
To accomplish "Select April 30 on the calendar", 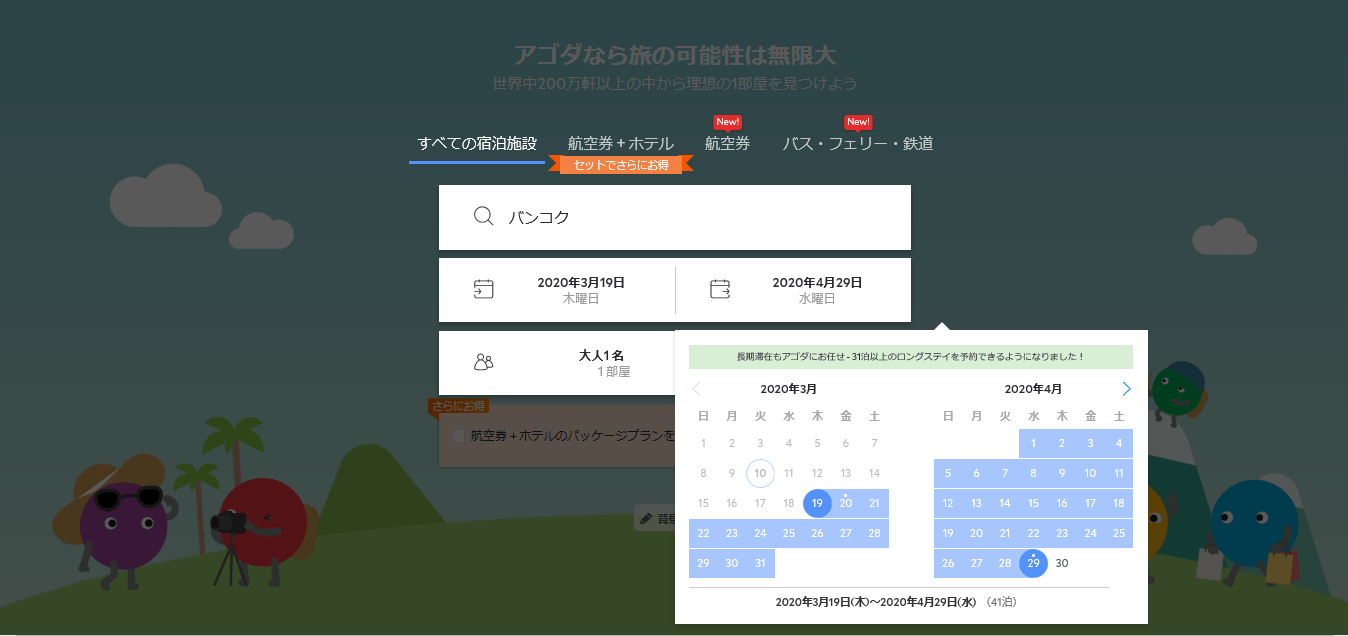I will (1061, 563).
